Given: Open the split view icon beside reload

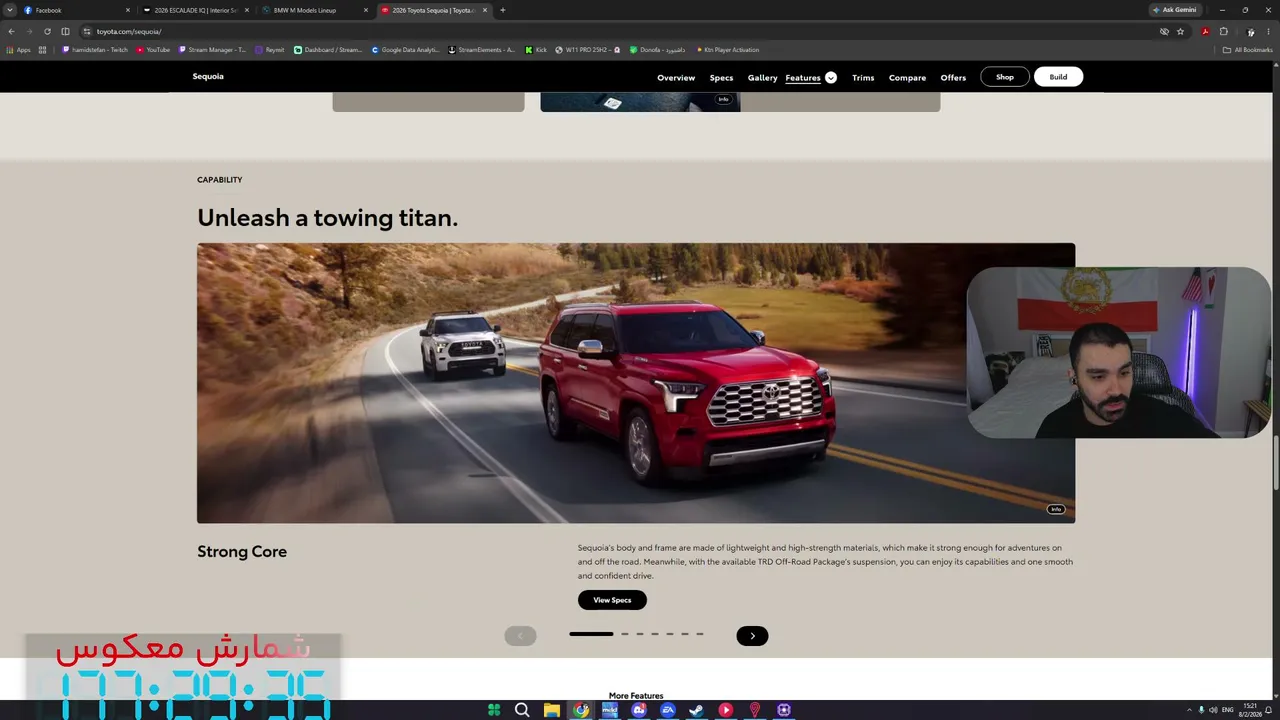Looking at the screenshot, I should (x=65, y=31).
